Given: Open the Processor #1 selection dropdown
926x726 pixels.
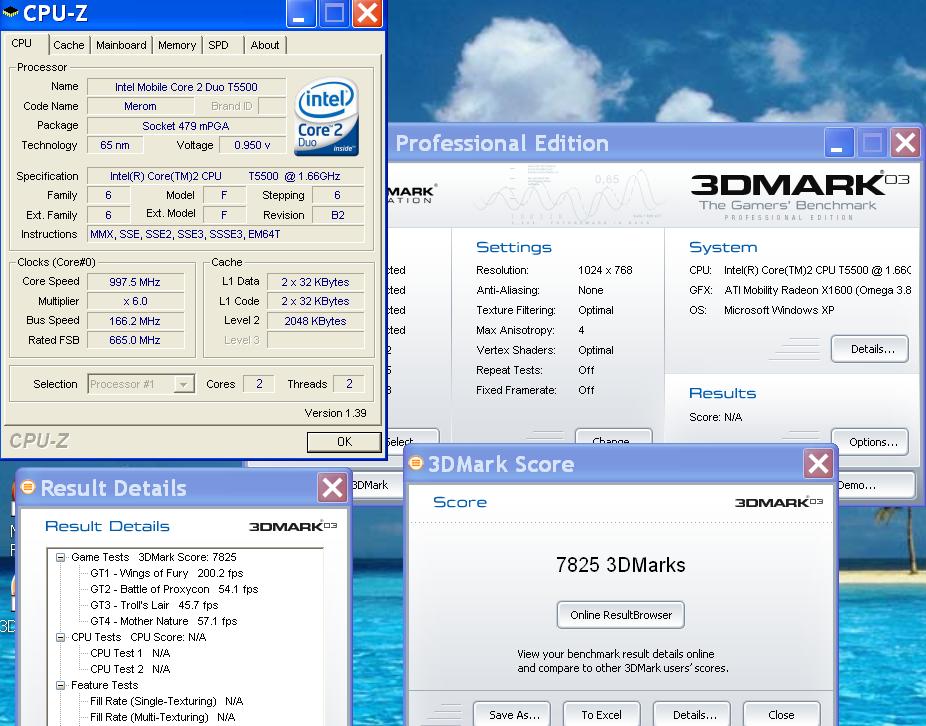Looking at the screenshot, I should [x=184, y=385].
